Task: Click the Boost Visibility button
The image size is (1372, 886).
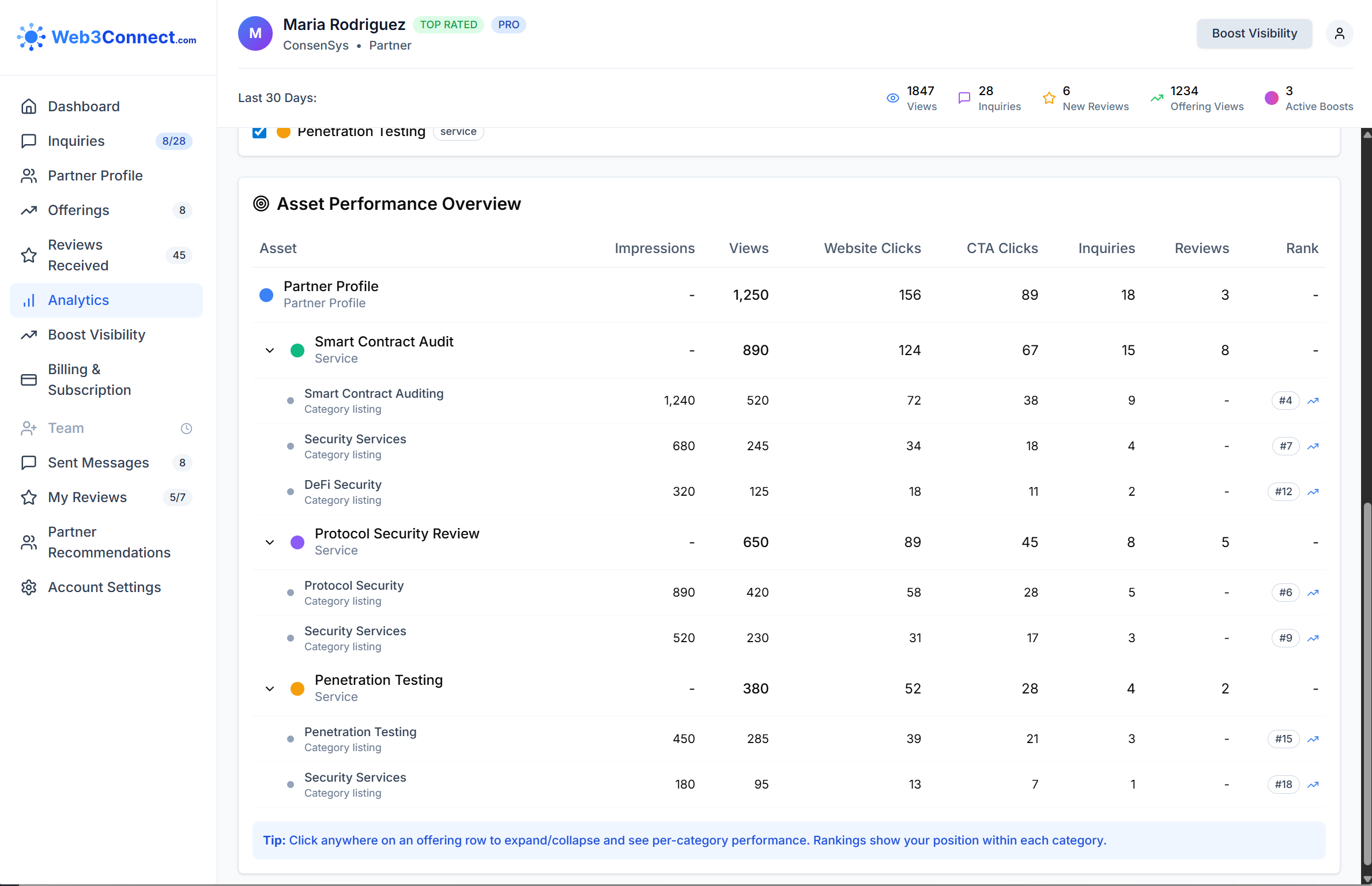Action: tap(1254, 33)
